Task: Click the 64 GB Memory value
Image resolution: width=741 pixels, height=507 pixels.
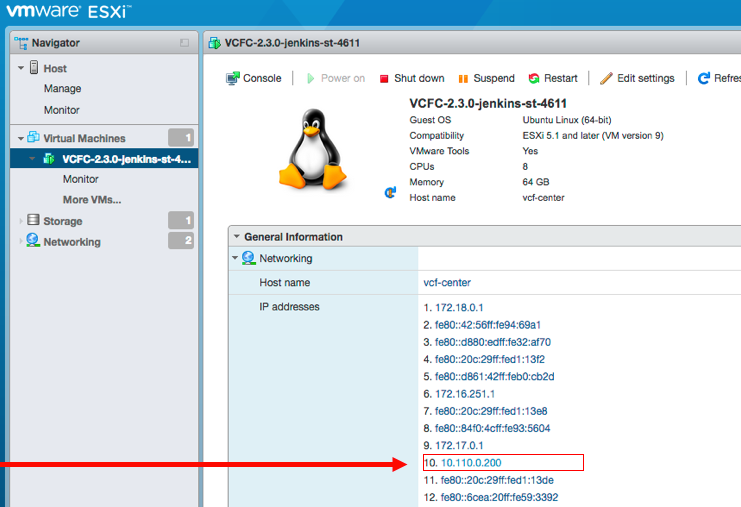Action: pyautogui.click(x=536, y=182)
